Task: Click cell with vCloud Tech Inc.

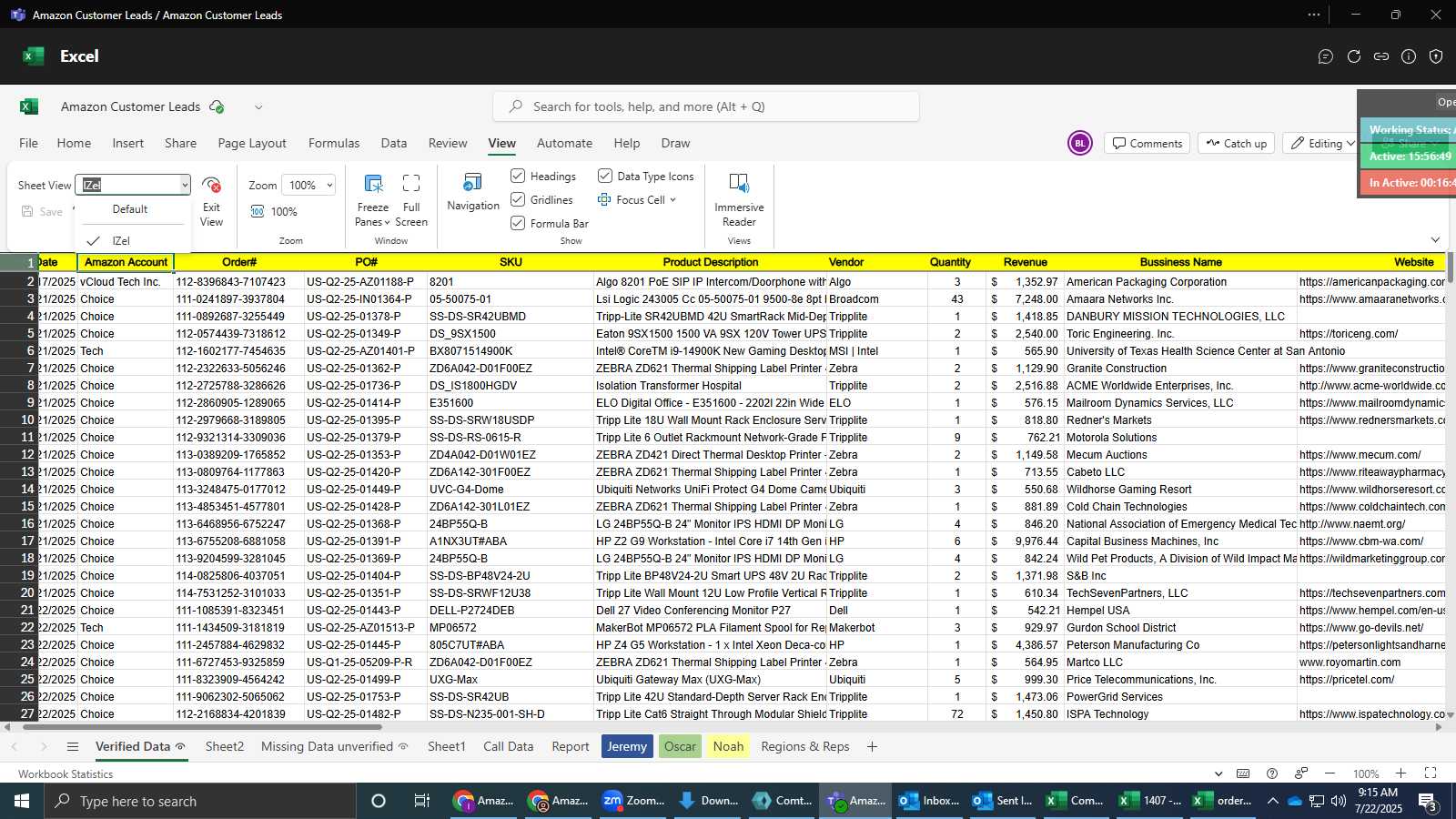Action: pyautogui.click(x=126, y=282)
